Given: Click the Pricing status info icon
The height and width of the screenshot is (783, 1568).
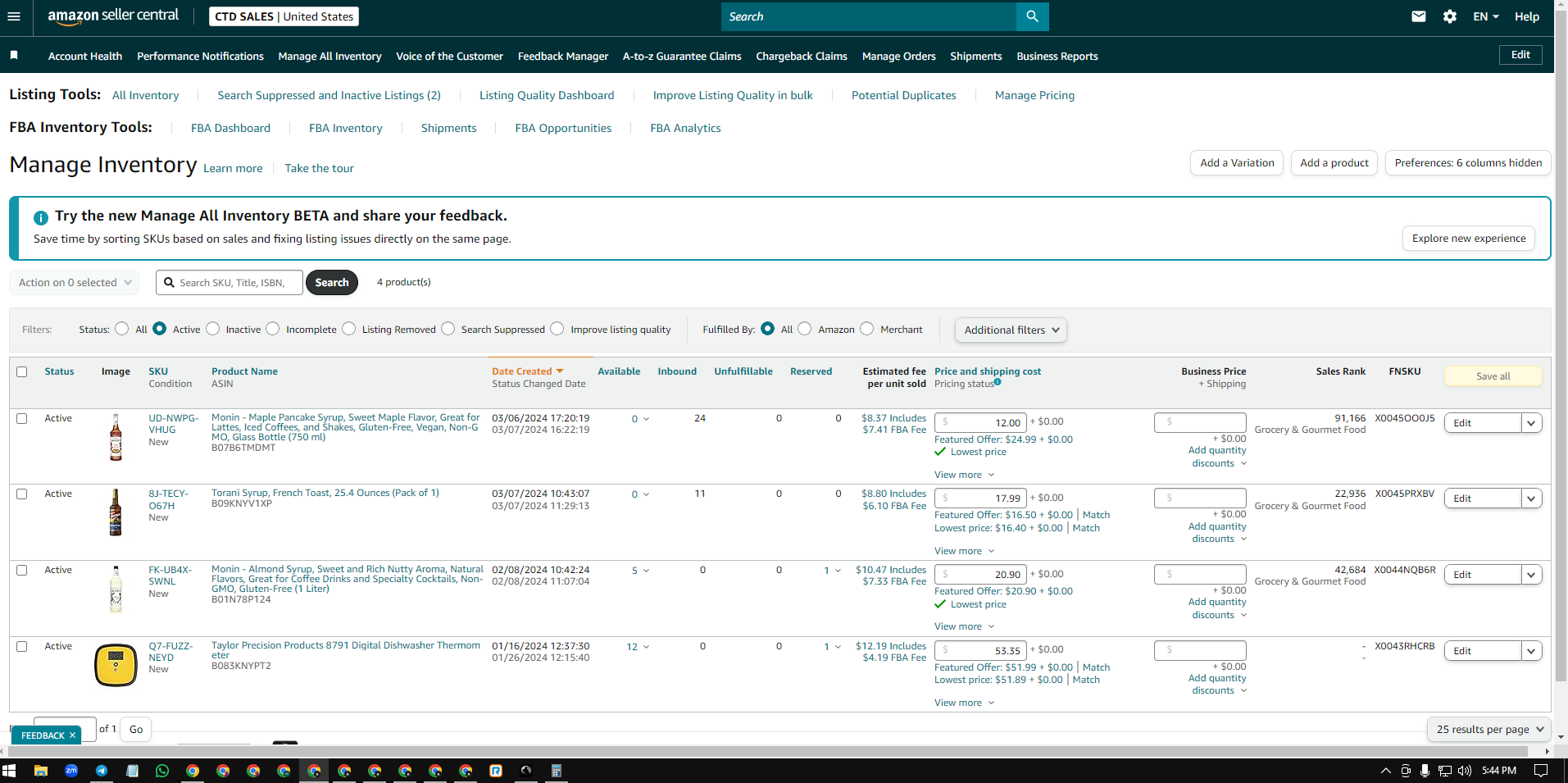Looking at the screenshot, I should tap(998, 382).
